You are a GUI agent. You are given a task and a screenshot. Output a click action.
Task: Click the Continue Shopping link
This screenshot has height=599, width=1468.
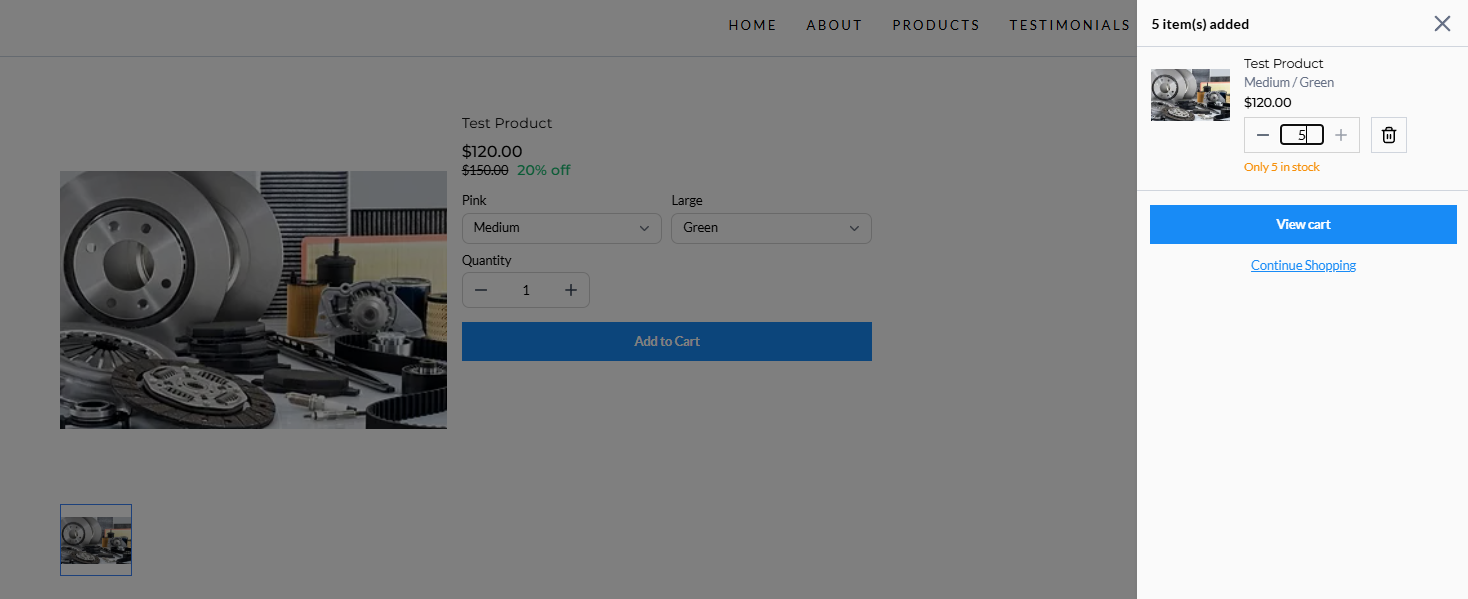(1303, 265)
